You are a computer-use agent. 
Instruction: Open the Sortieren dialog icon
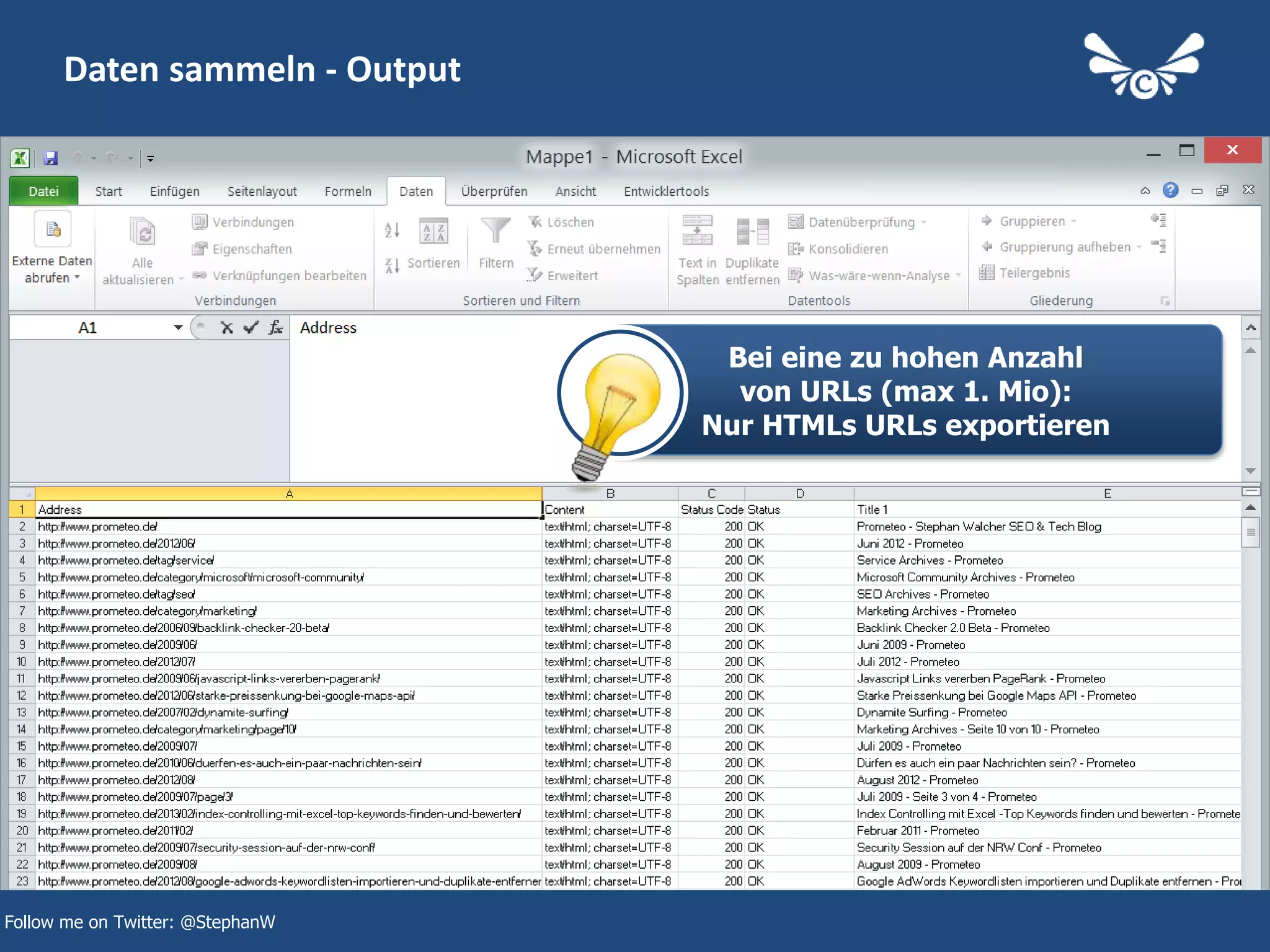433,231
